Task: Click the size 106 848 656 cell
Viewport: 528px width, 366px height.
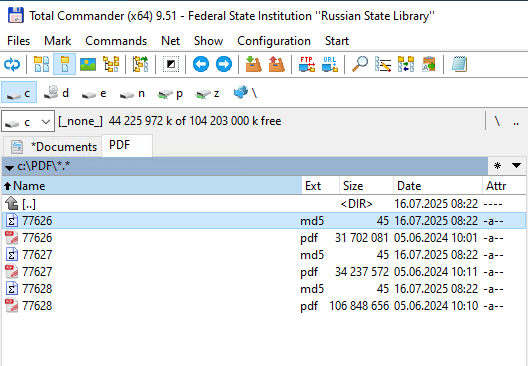Action: click(x=359, y=306)
